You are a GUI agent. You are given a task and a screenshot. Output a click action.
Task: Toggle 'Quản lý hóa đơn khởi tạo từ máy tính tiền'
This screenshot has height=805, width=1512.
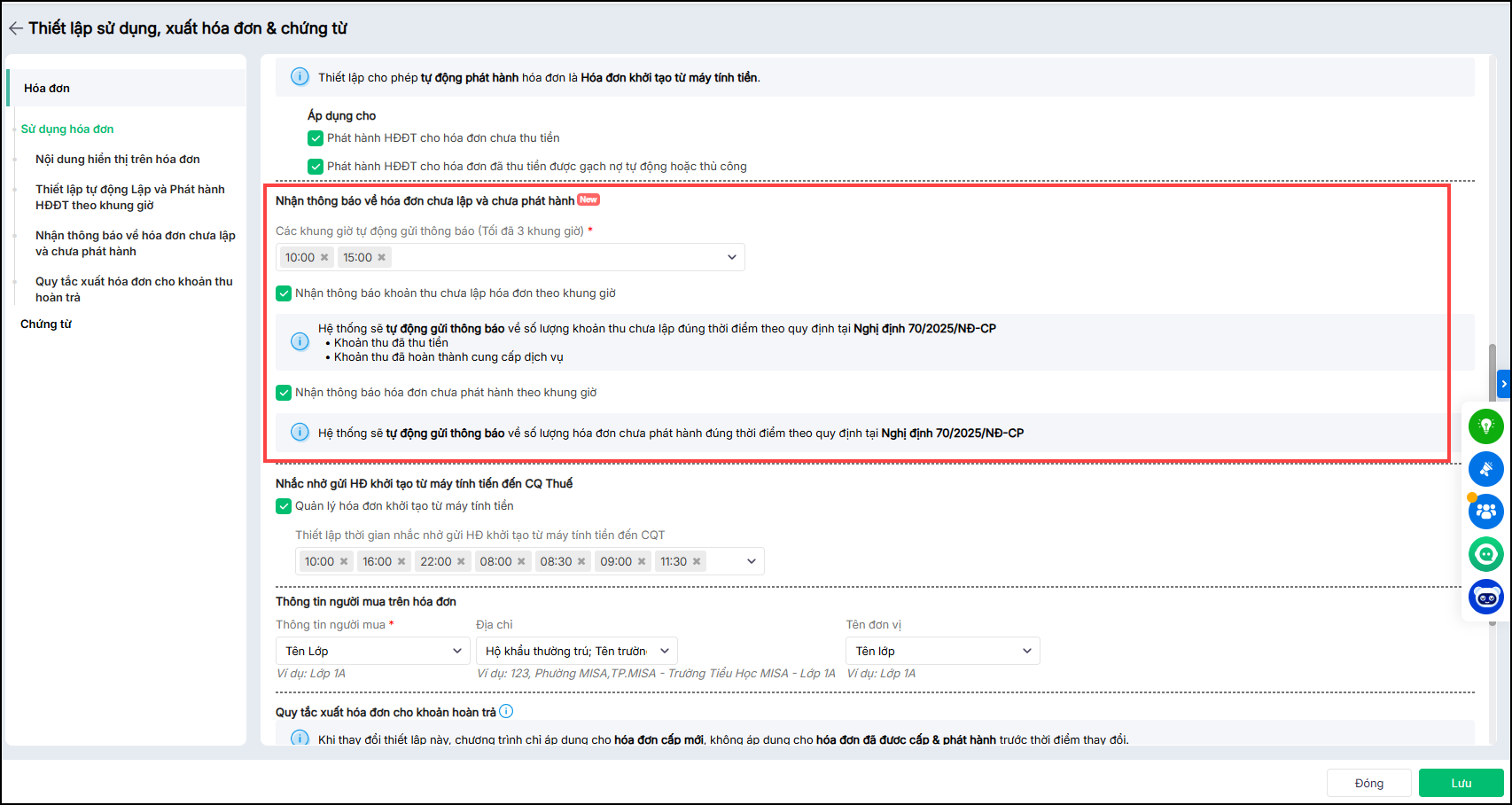pyautogui.click(x=284, y=506)
